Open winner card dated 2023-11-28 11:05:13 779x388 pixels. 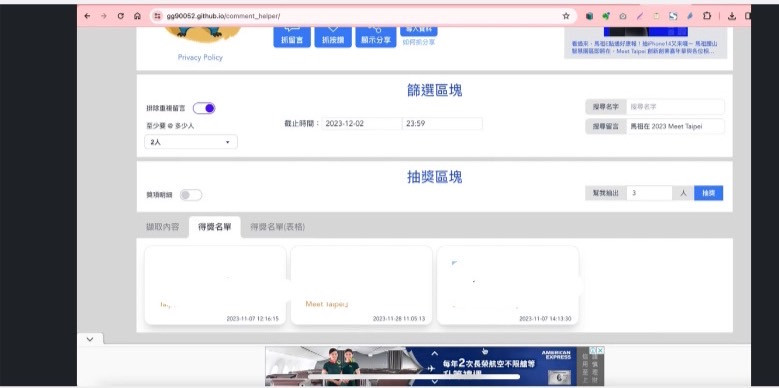coord(361,285)
